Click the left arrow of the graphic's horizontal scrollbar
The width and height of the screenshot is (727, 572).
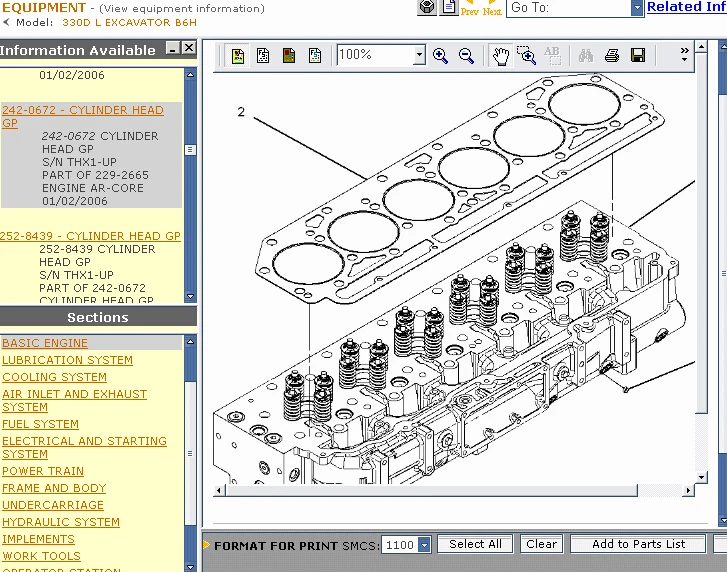(219, 490)
